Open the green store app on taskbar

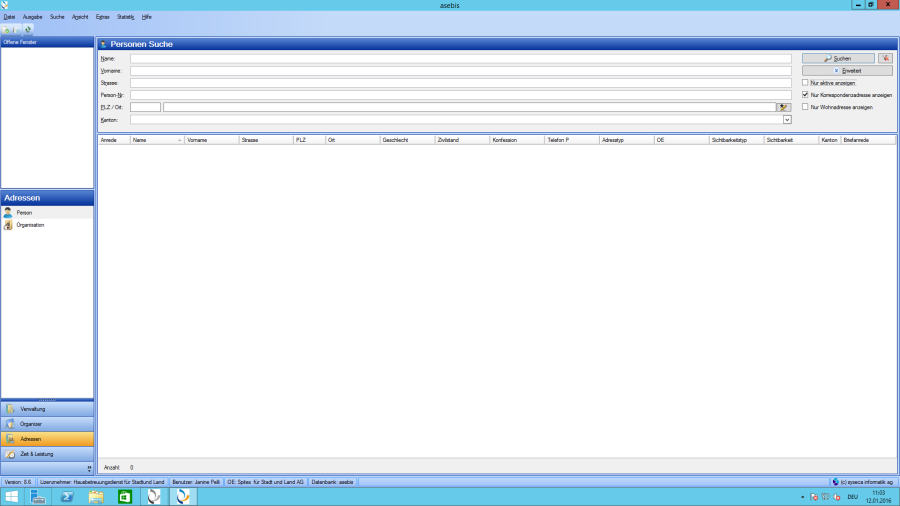[125, 496]
